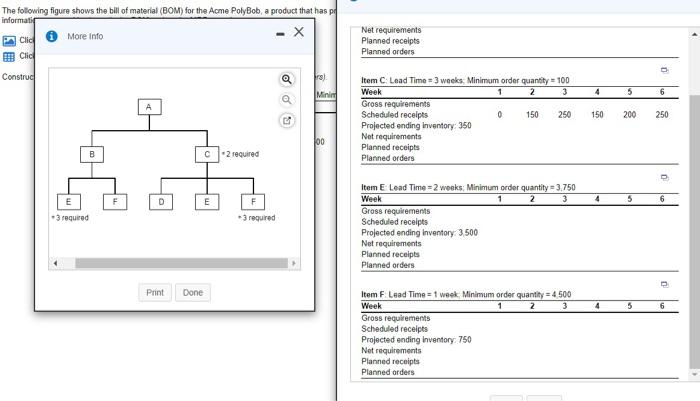Click 'Scheduled receipts' row in Item F table
Viewport: 700px width, 401px height.
520,329
